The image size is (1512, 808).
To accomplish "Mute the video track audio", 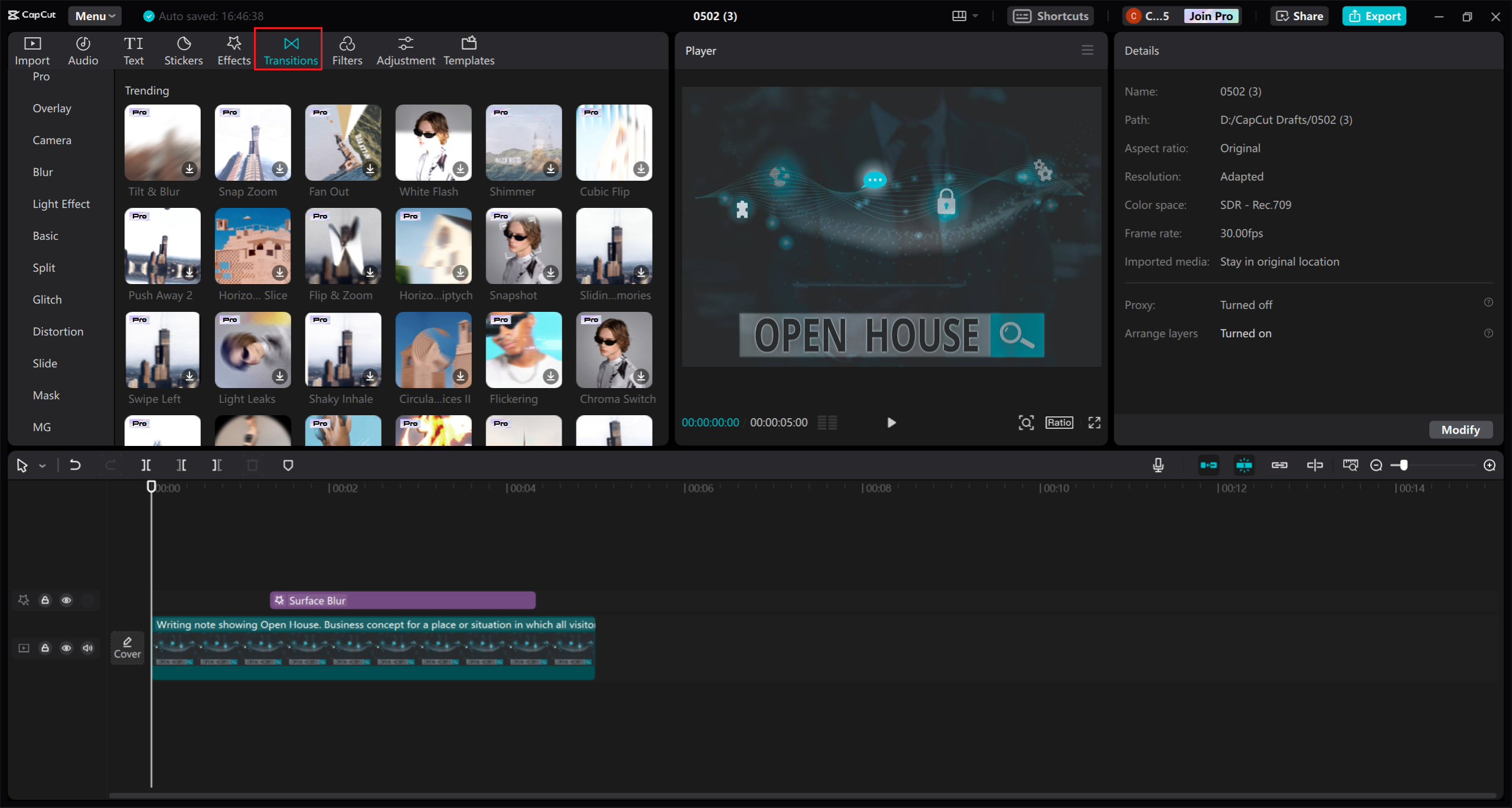I will click(87, 648).
